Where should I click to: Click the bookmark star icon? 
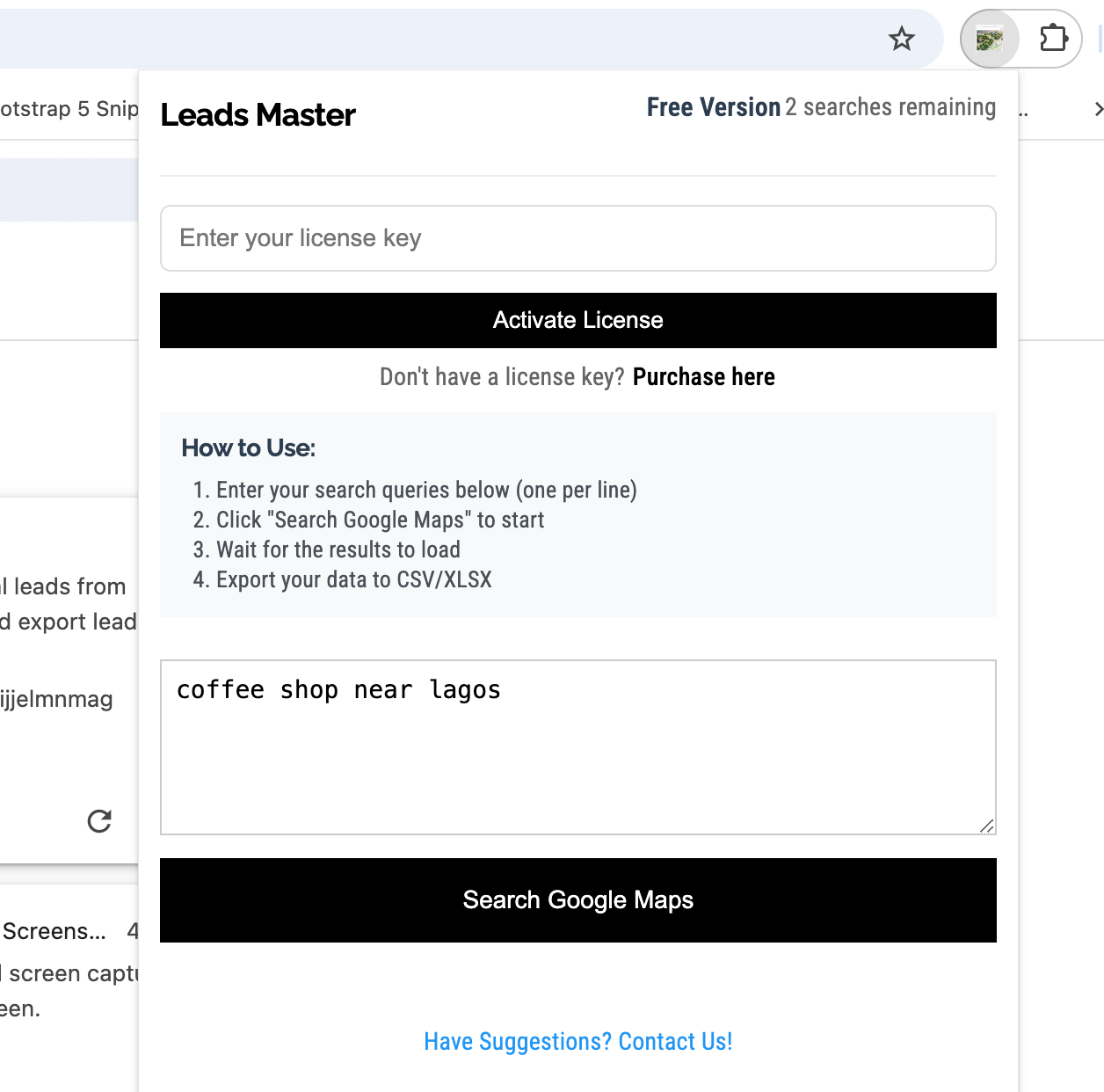tap(901, 39)
